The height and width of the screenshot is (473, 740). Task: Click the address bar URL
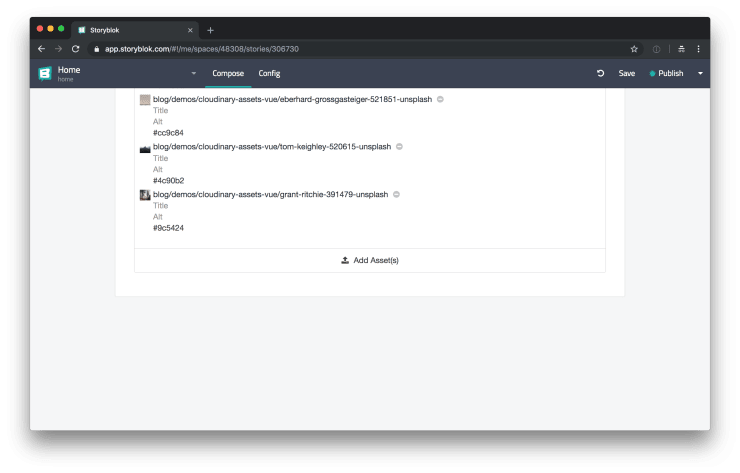202,49
